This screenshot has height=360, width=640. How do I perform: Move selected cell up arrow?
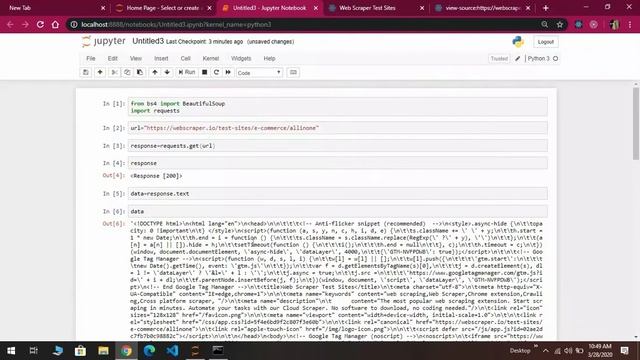(155, 72)
